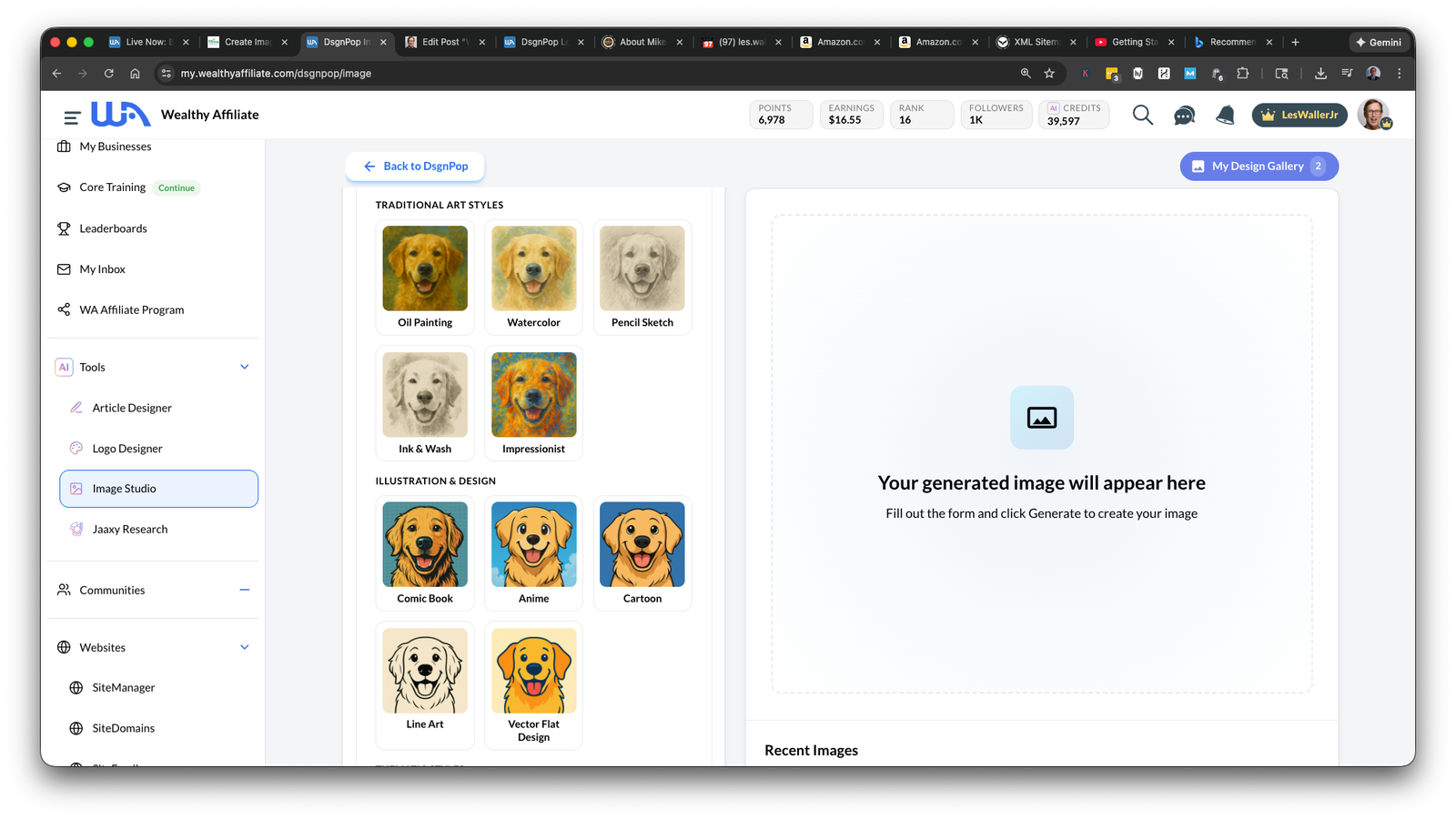Screen dimensions: 1456x820
Task: Go back to DsgnPop
Action: coord(415,167)
